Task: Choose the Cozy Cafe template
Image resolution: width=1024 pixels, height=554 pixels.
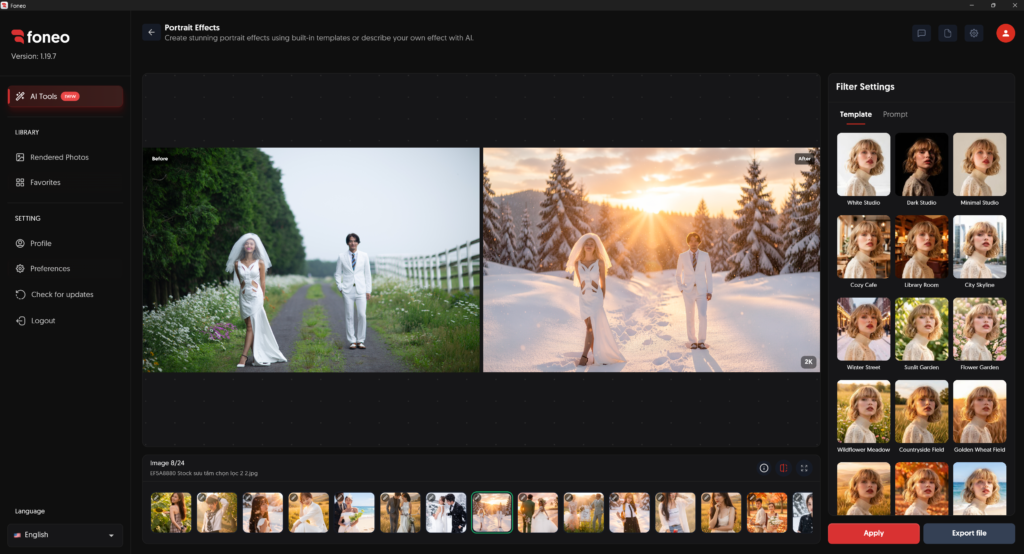Action: [x=863, y=252]
